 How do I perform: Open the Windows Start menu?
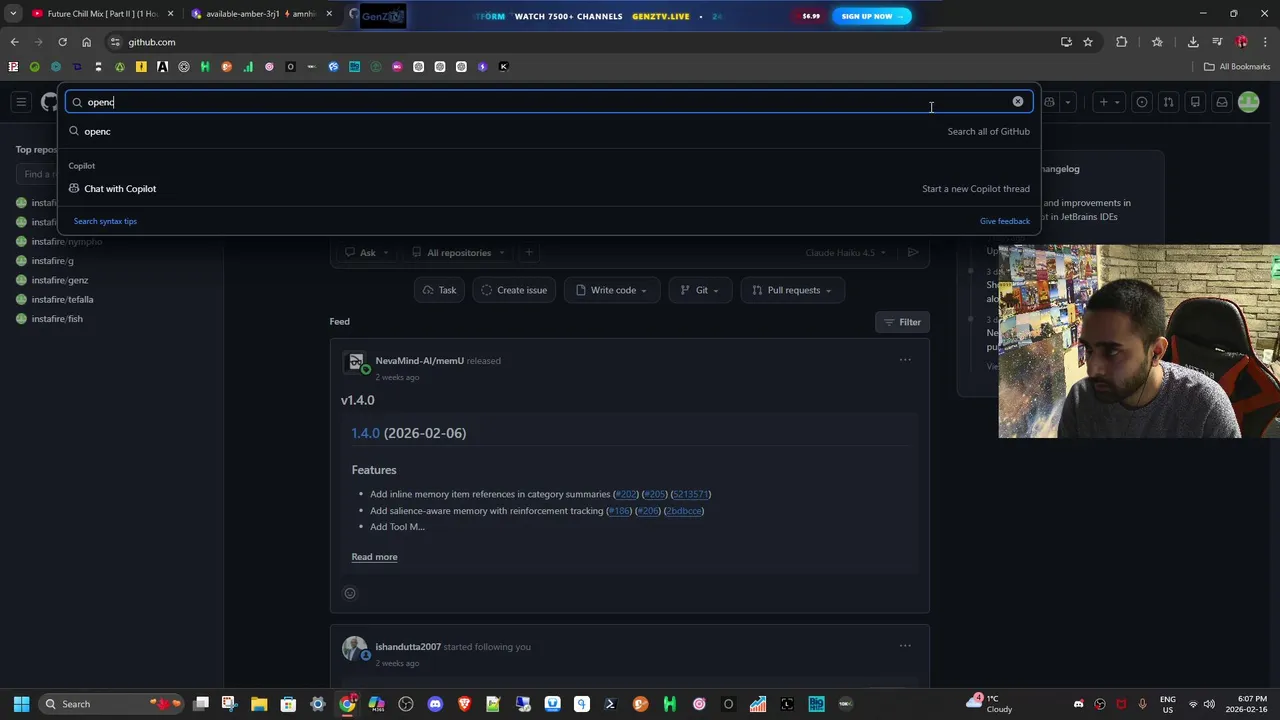pos(21,704)
